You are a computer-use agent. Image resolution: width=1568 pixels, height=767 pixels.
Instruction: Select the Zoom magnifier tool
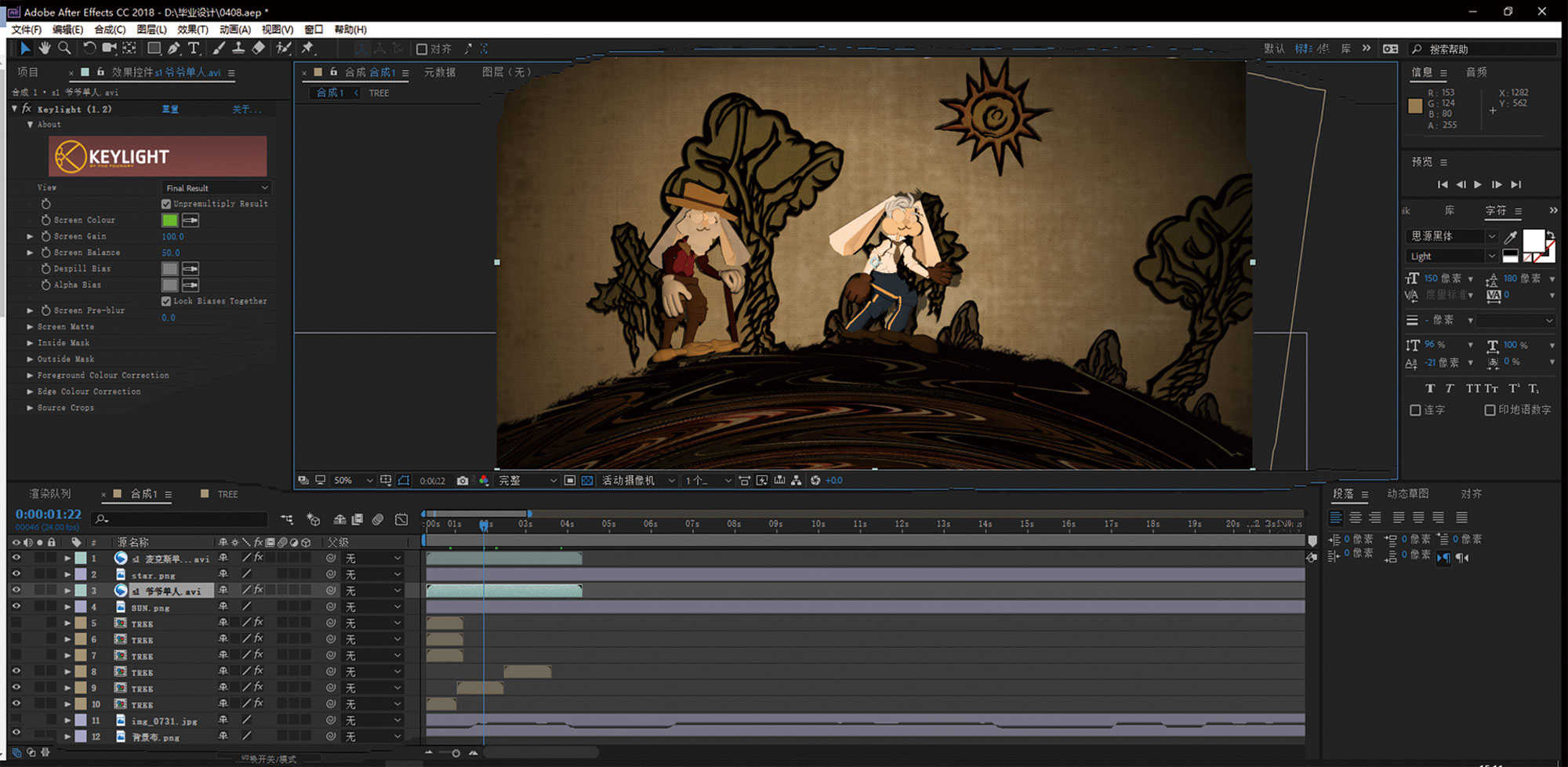[x=64, y=49]
